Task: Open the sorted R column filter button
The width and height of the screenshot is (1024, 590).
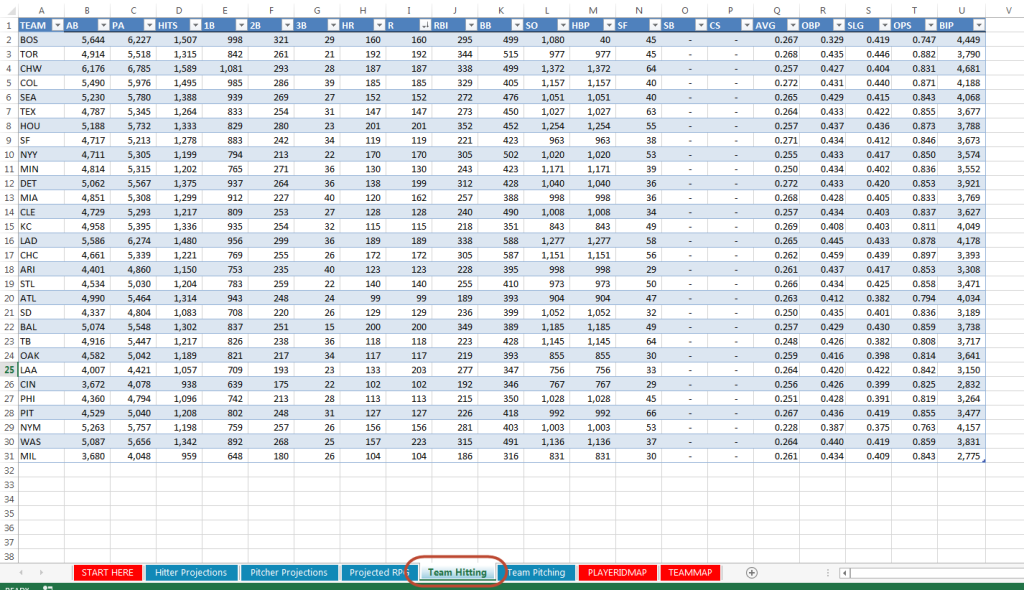Action: click(x=425, y=24)
